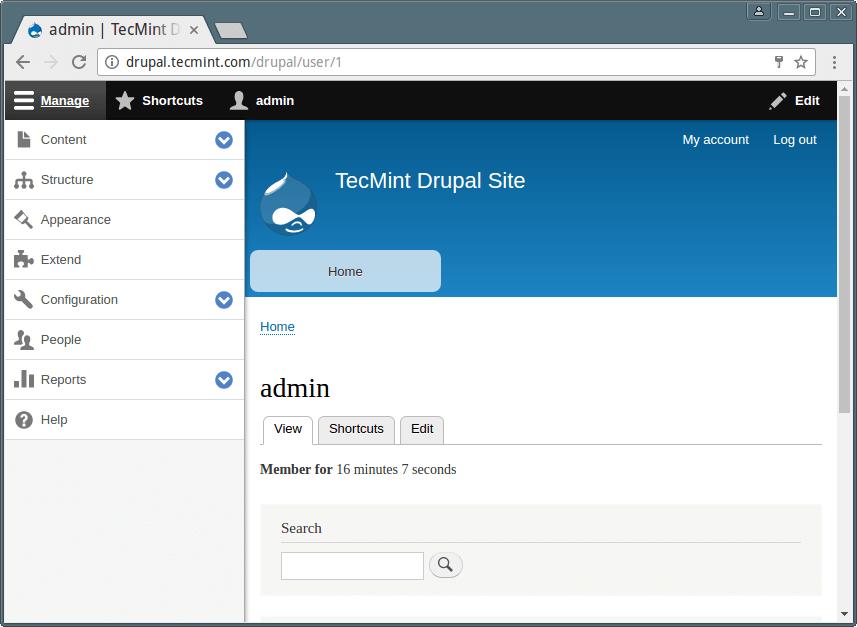Select the Appearance brush icon

22,219
